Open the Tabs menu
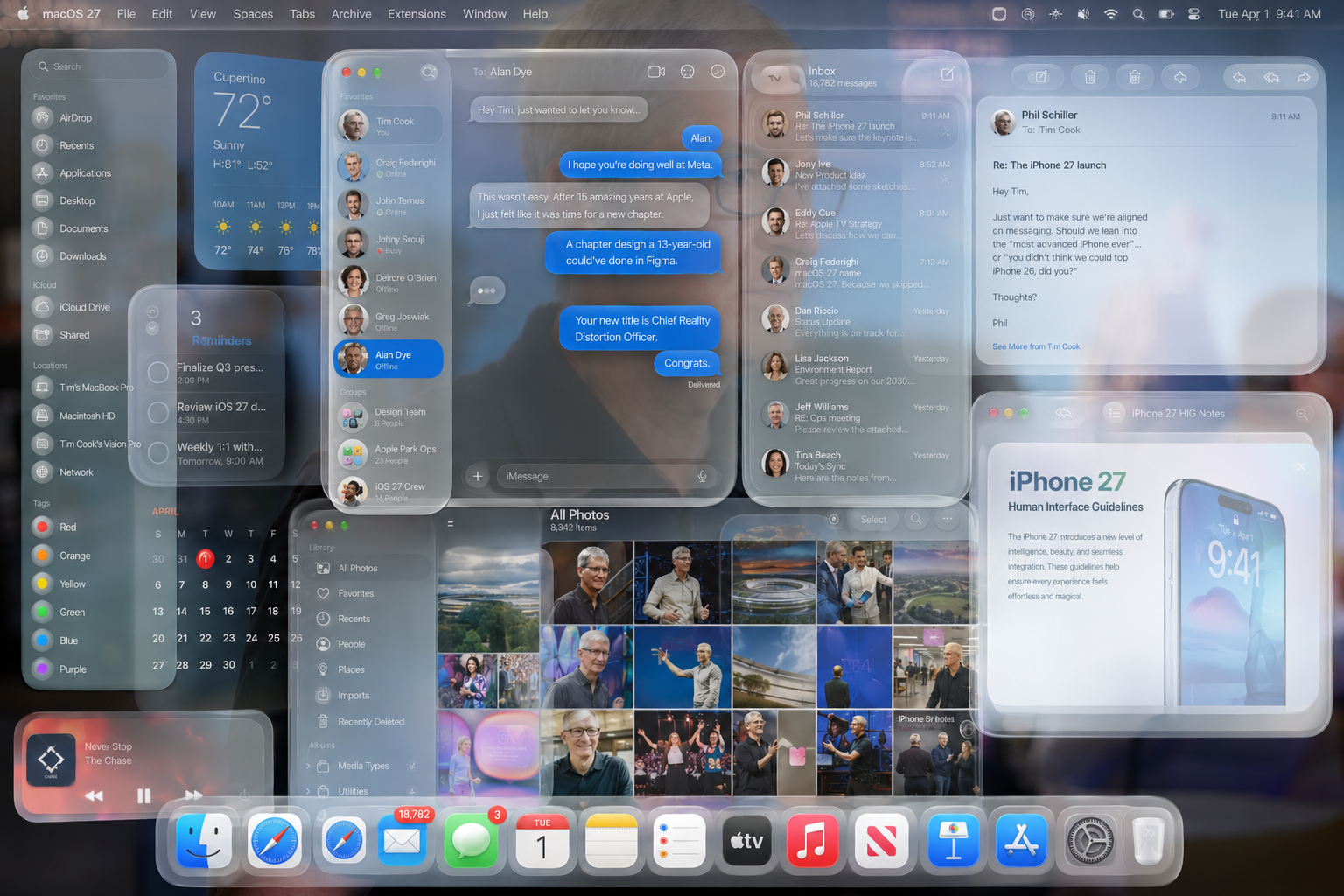 point(302,14)
